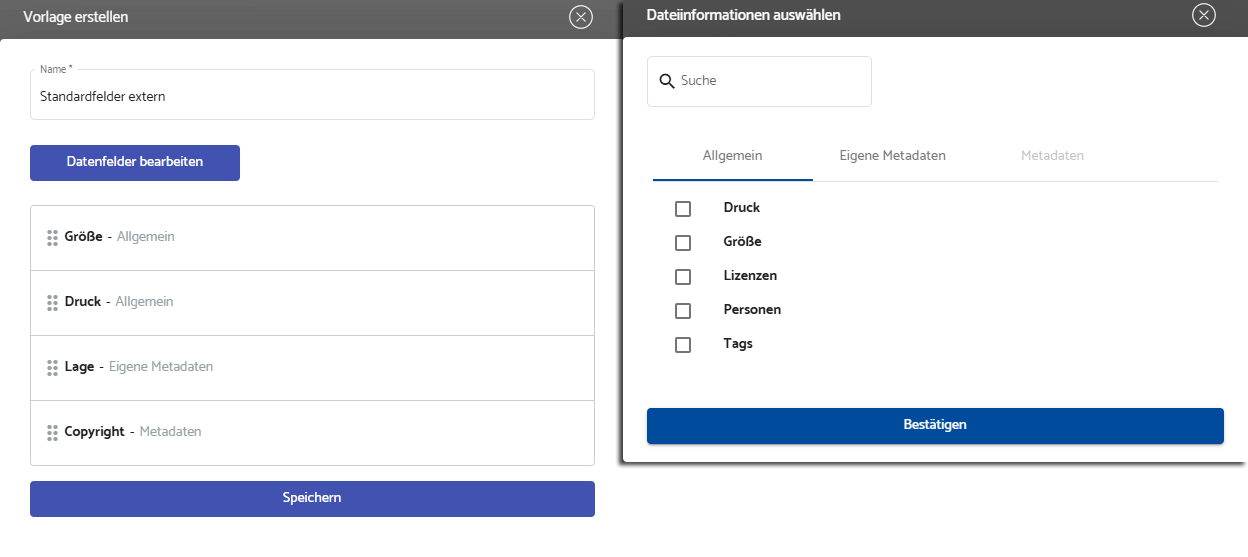Click the Speichern button
This screenshot has height=557, width=1248.
point(312,498)
